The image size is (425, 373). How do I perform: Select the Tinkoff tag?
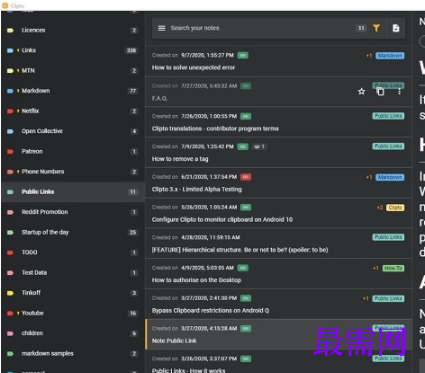(73, 293)
